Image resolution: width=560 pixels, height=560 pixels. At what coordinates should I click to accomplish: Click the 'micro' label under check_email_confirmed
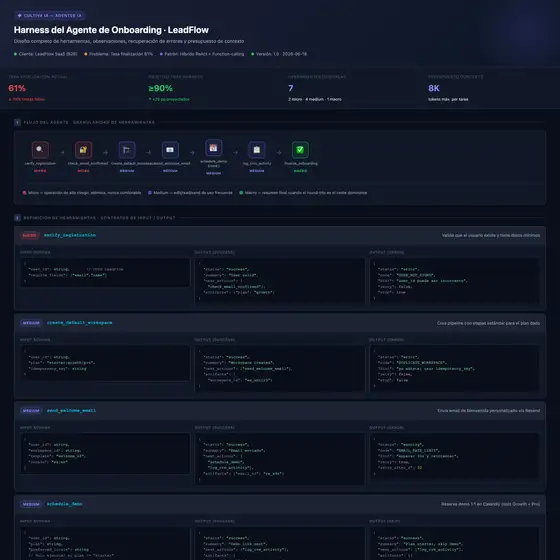(83, 171)
